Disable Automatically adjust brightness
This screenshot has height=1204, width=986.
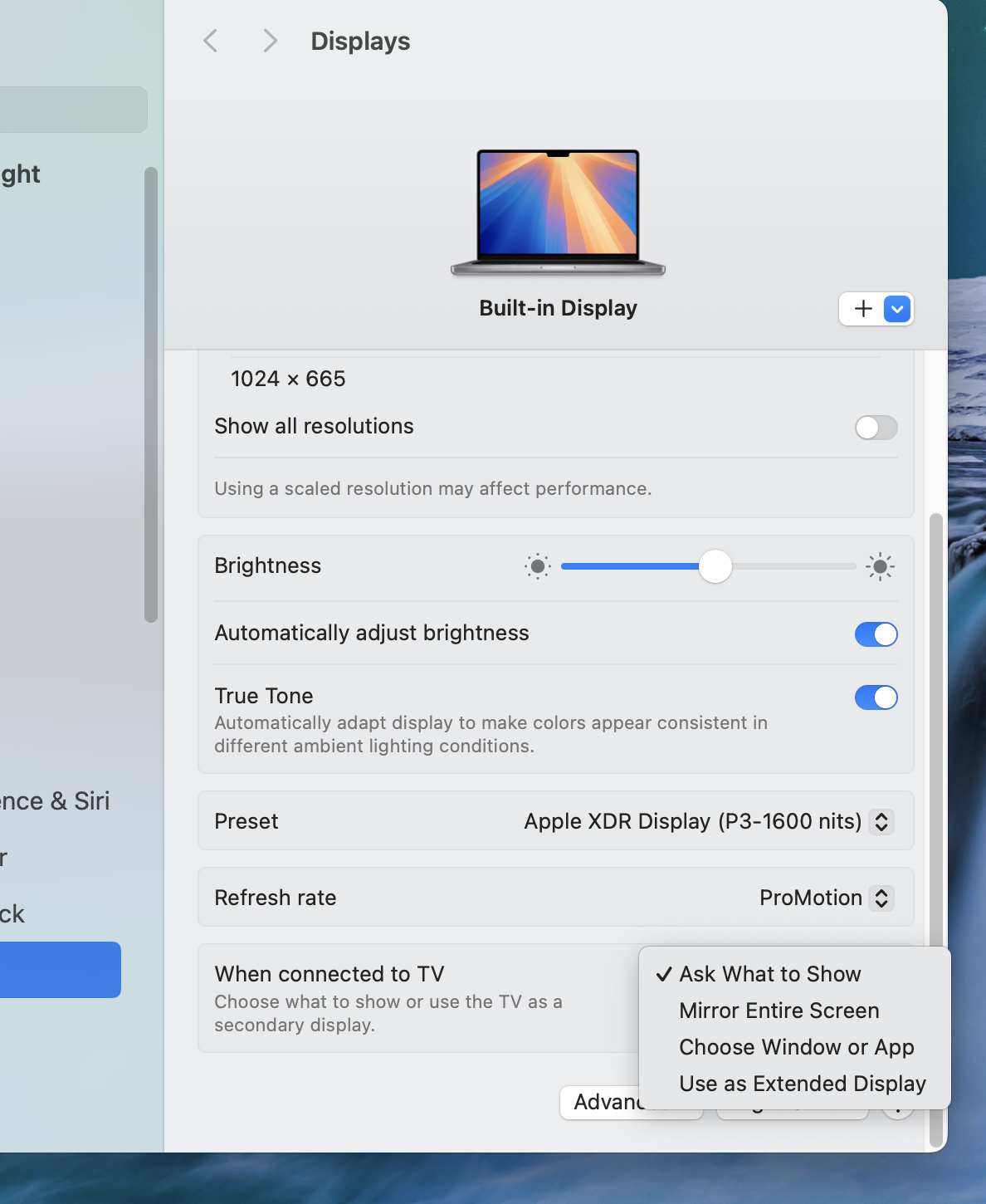[x=876, y=634]
